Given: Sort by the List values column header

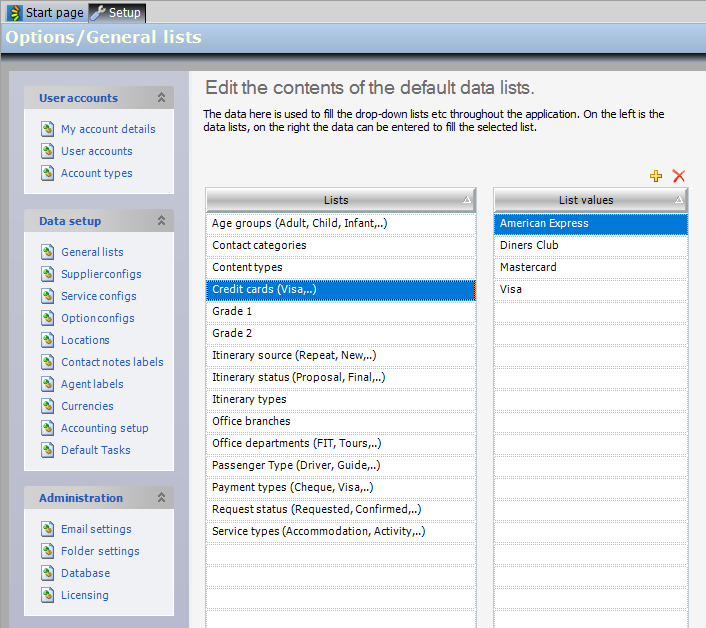Looking at the screenshot, I should (x=586, y=200).
